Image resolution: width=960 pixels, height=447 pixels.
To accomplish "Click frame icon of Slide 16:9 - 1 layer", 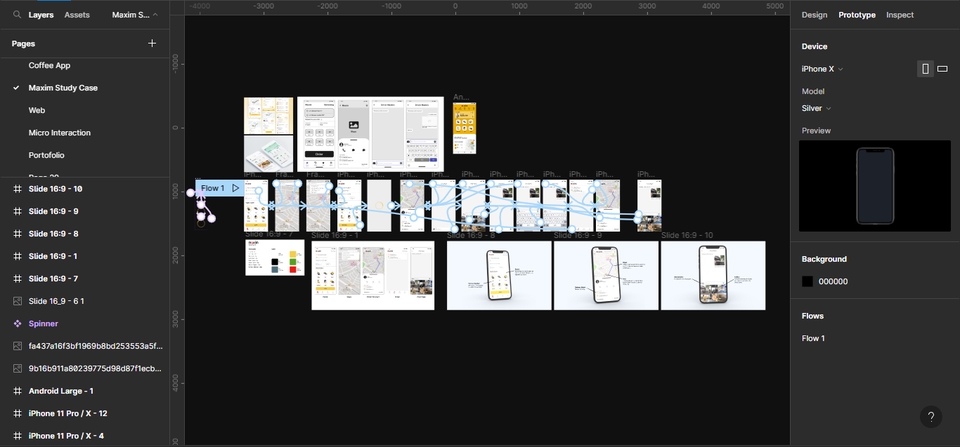I will coord(17,256).
